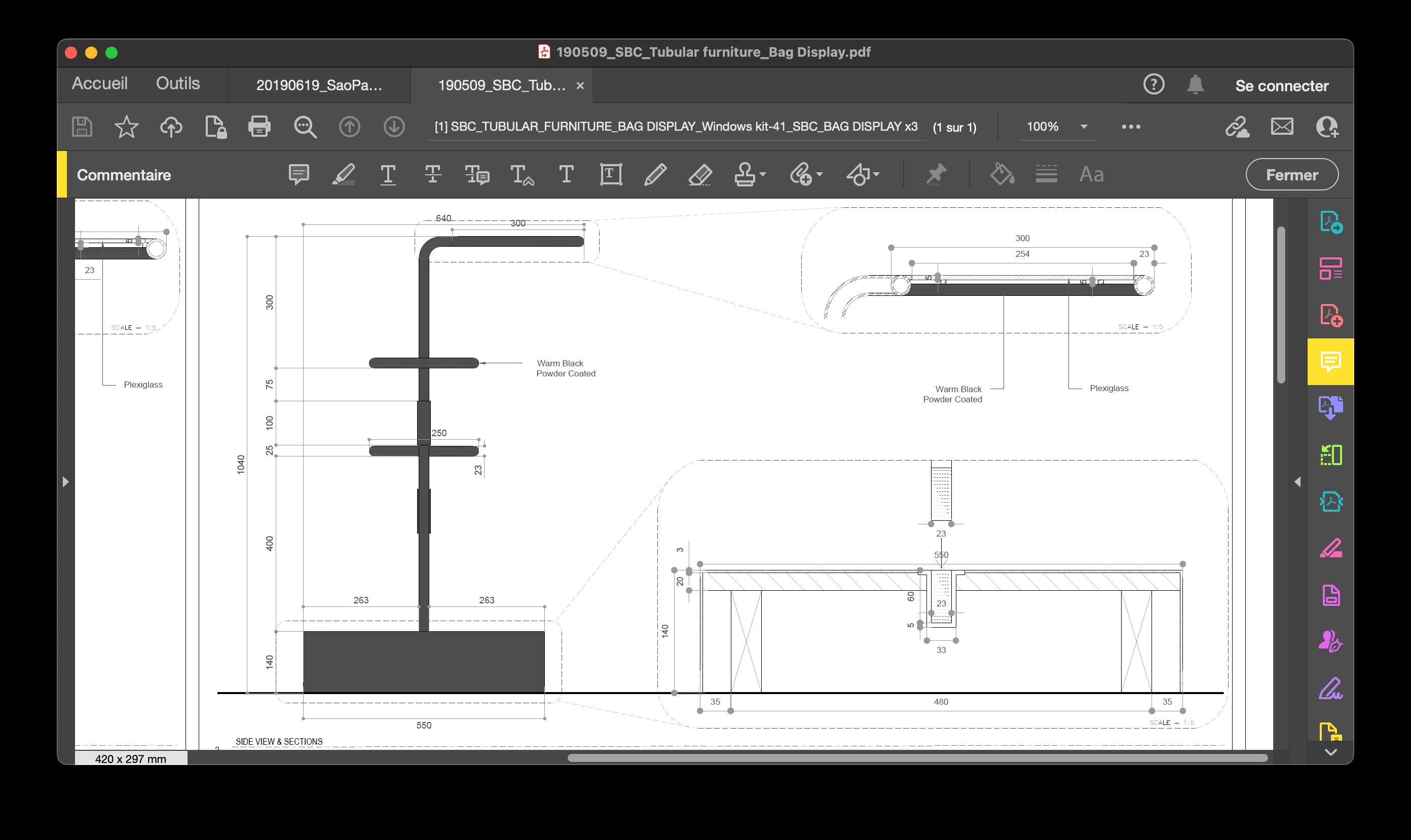Click the sticky note comment tool
The height and width of the screenshot is (840, 1411).
click(299, 174)
